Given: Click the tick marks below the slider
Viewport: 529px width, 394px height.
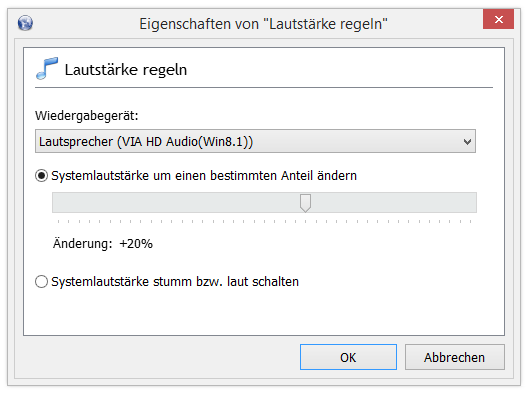Looking at the screenshot, I should click(x=264, y=222).
